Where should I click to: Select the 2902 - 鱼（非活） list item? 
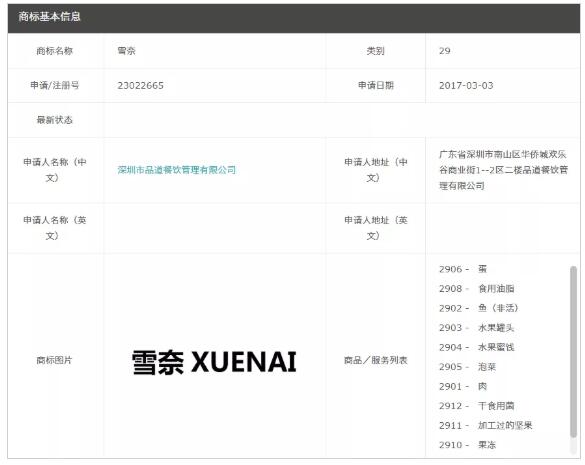click(x=479, y=308)
